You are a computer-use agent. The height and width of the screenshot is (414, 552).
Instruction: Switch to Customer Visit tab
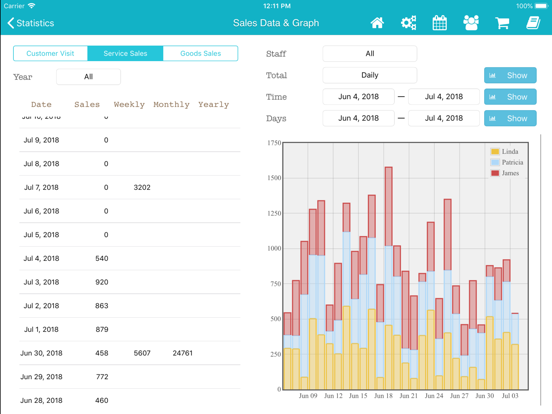tap(50, 54)
